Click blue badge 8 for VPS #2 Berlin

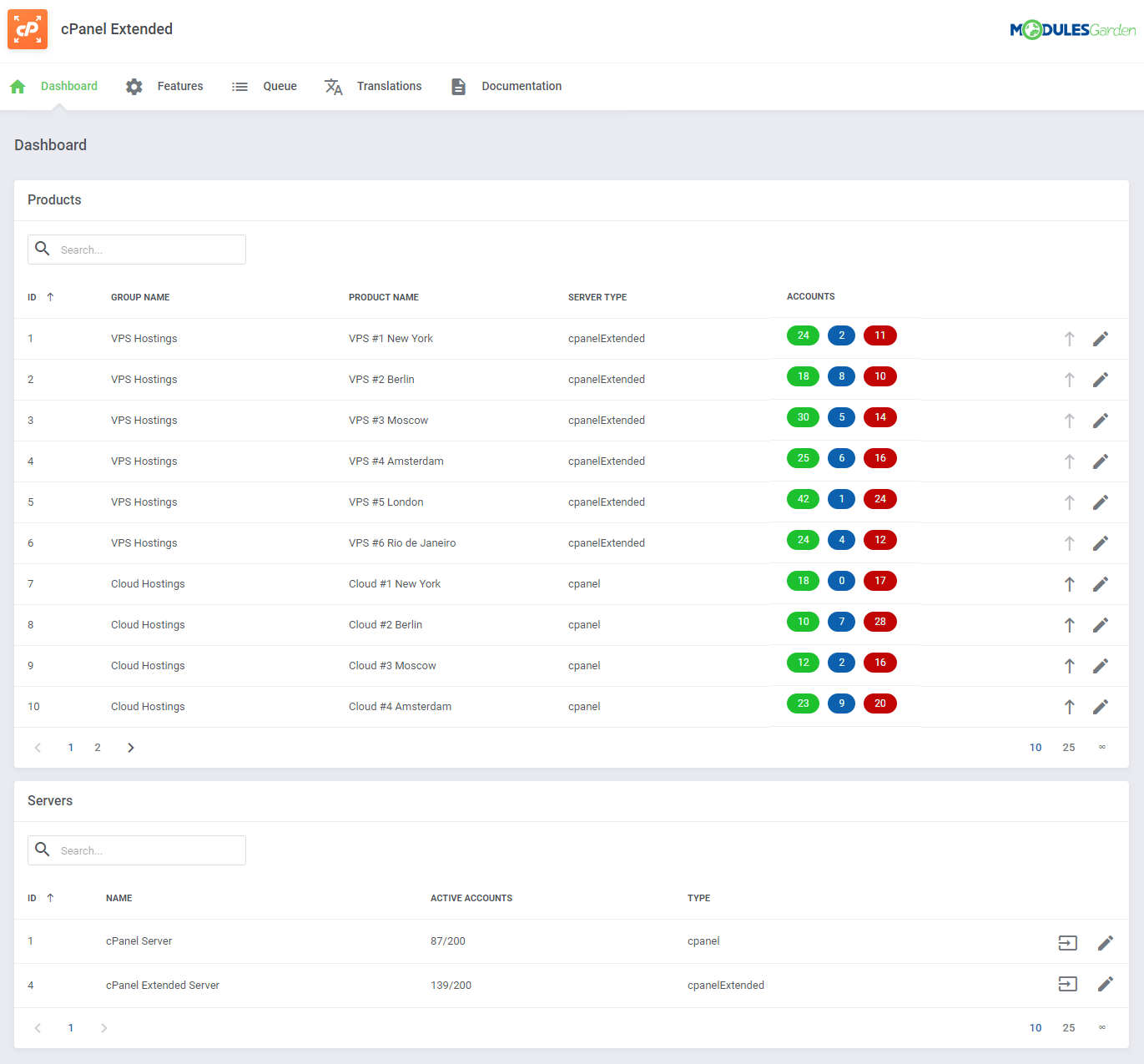841,376
